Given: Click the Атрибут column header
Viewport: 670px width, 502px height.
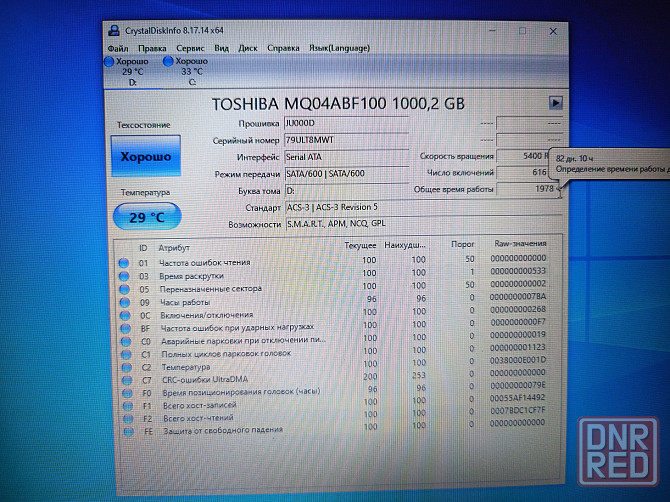Looking at the screenshot, I should coord(174,248).
